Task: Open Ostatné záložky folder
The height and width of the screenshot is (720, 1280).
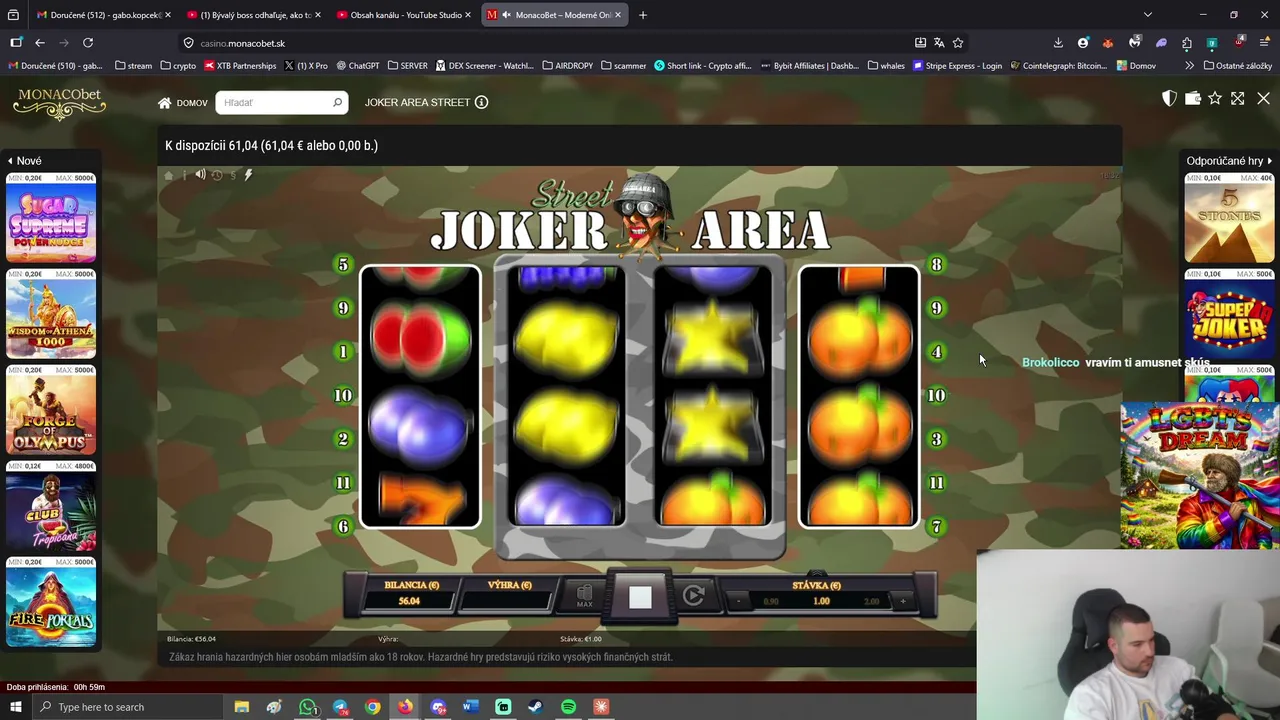Action: pos(1238,66)
